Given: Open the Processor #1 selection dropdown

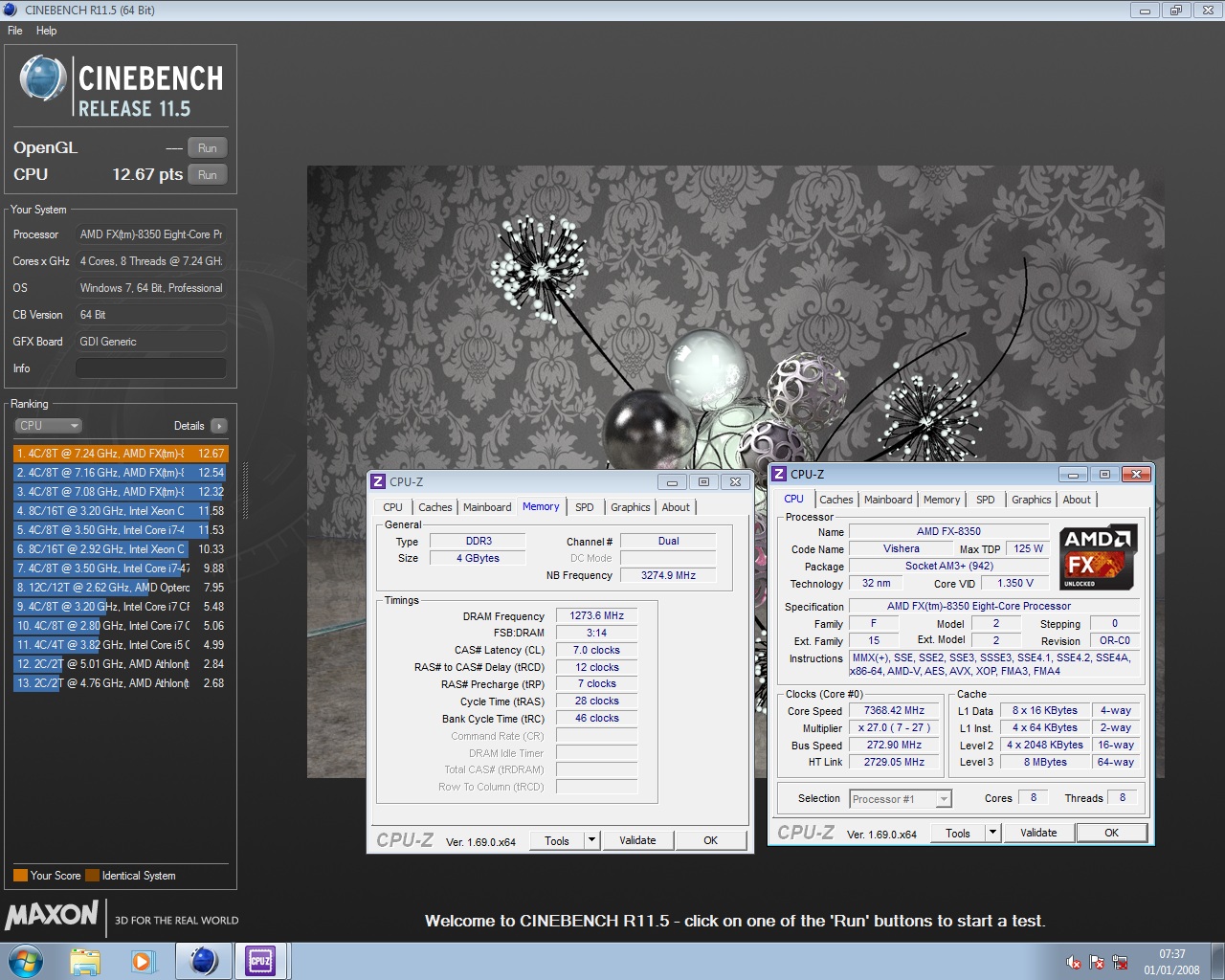Looking at the screenshot, I should click(x=901, y=799).
